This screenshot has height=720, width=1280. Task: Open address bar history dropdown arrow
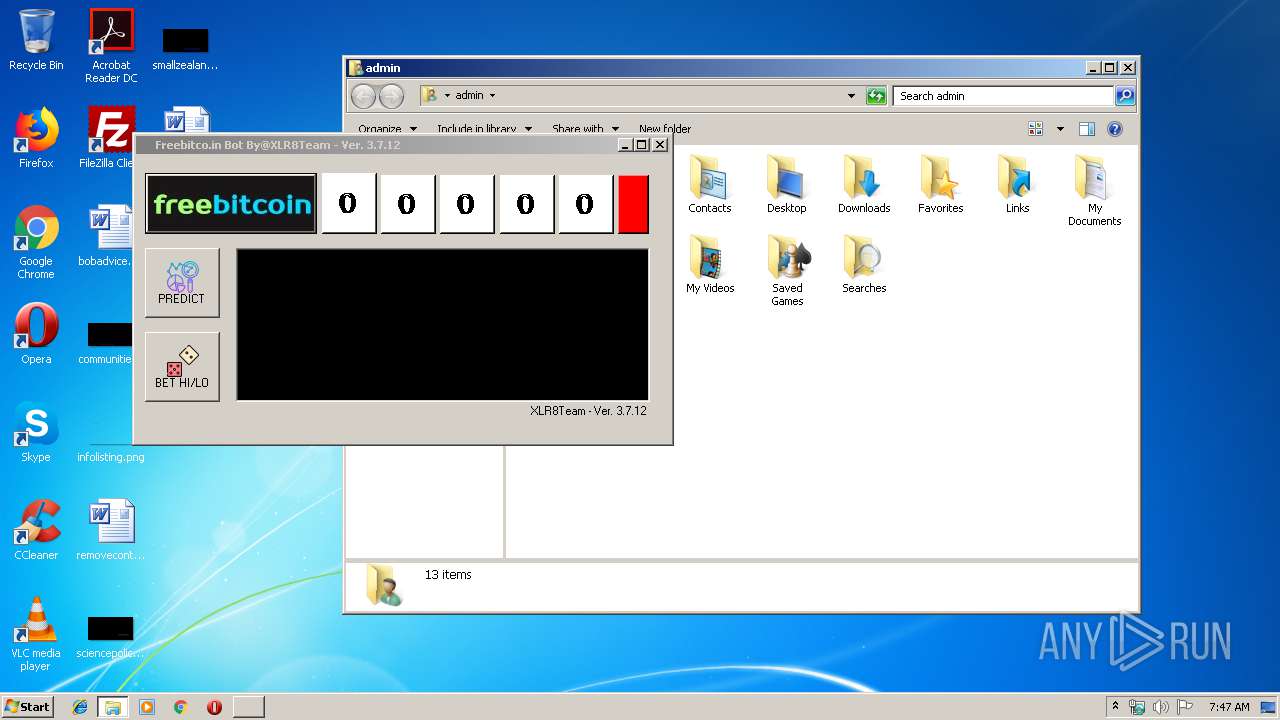click(851, 96)
